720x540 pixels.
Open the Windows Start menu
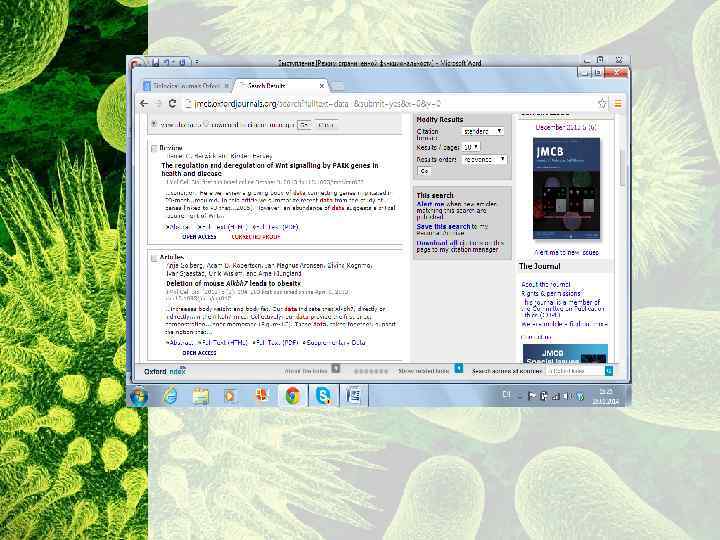pyautogui.click(x=139, y=396)
